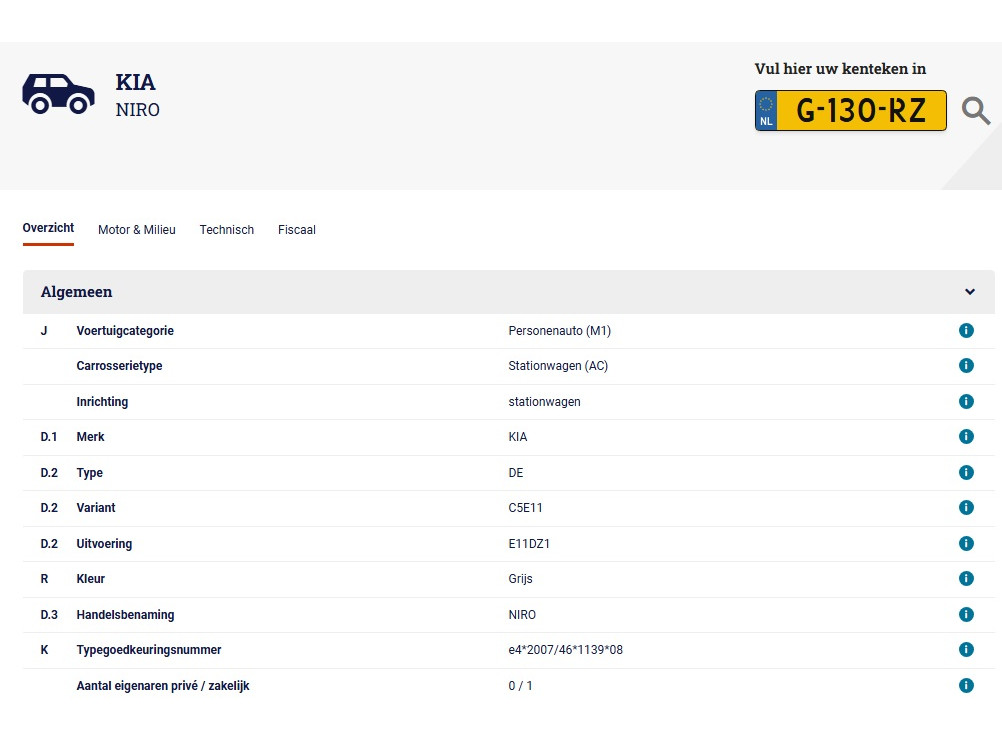The width and height of the screenshot is (1002, 751).
Task: Go to the Fiscaal tab
Action: click(x=297, y=229)
